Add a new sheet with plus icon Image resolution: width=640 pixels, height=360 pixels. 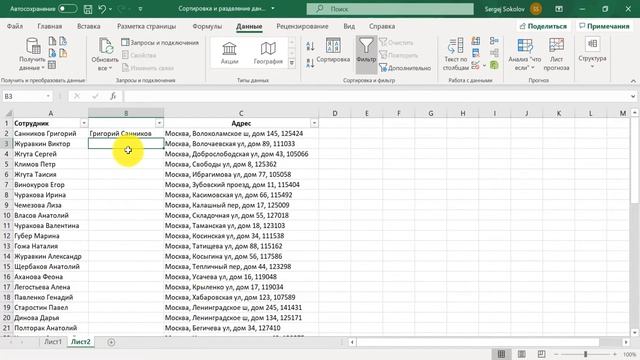[x=111, y=342]
